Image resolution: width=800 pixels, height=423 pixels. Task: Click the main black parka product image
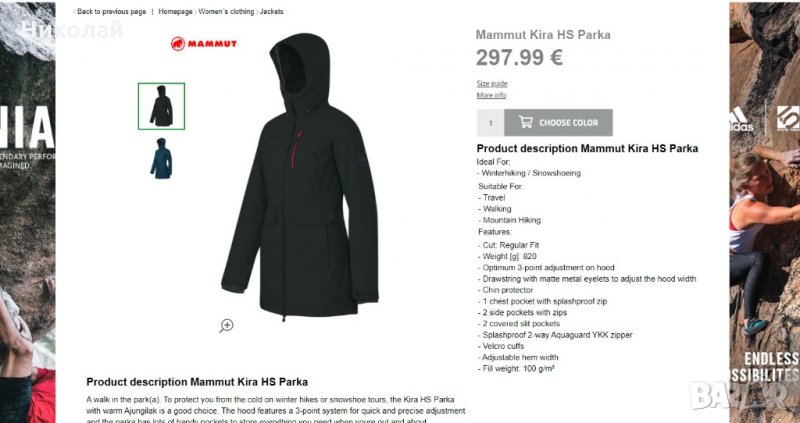click(300, 177)
